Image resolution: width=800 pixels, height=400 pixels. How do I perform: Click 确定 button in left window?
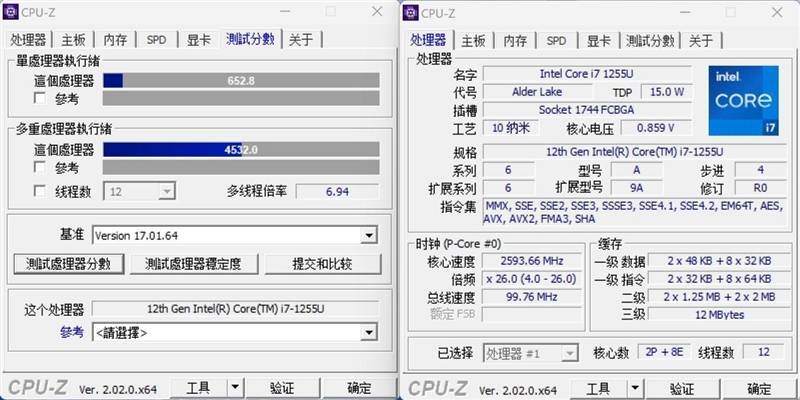pyautogui.click(x=359, y=389)
